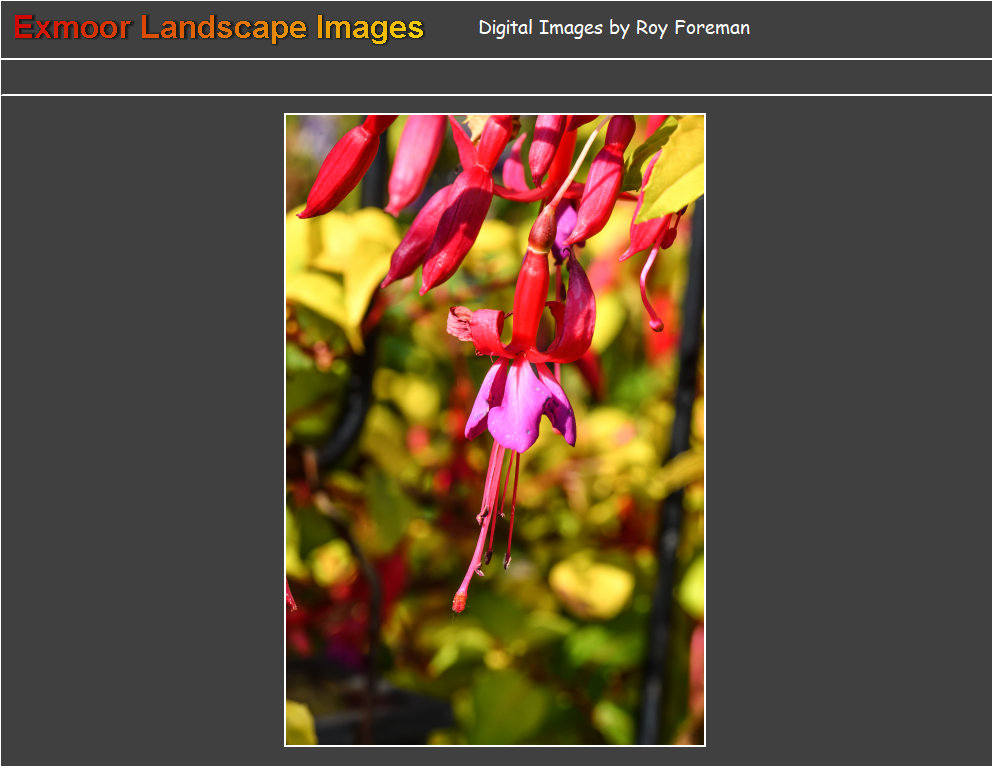Click the yellow word "Images" in the heading
This screenshot has height=767, width=993.
370,28
